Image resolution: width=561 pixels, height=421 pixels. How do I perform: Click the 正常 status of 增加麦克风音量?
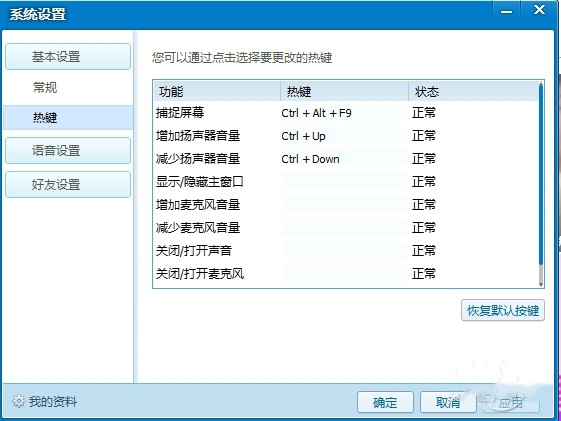click(424, 205)
